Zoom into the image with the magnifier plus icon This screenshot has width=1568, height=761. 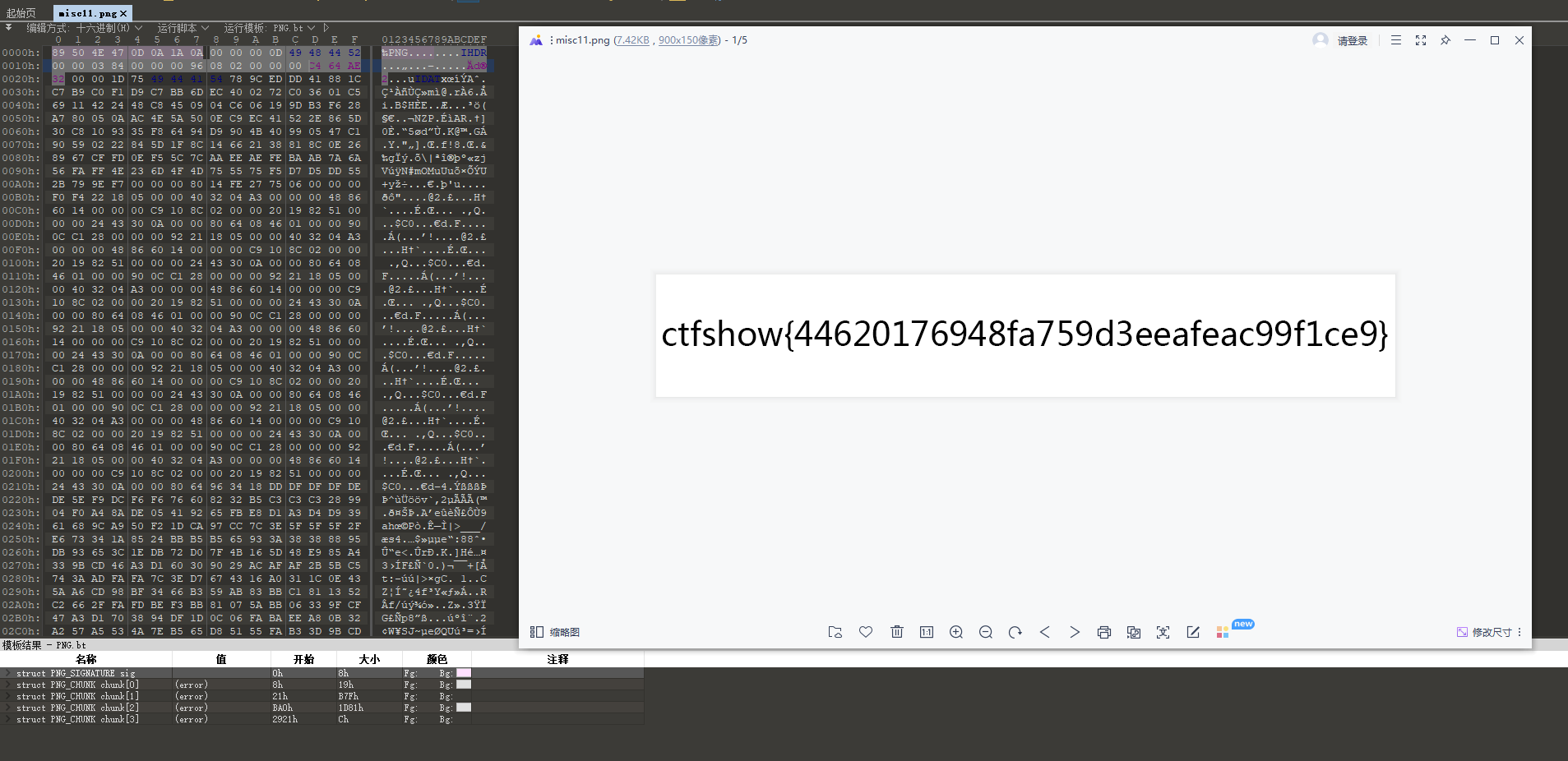[956, 632]
